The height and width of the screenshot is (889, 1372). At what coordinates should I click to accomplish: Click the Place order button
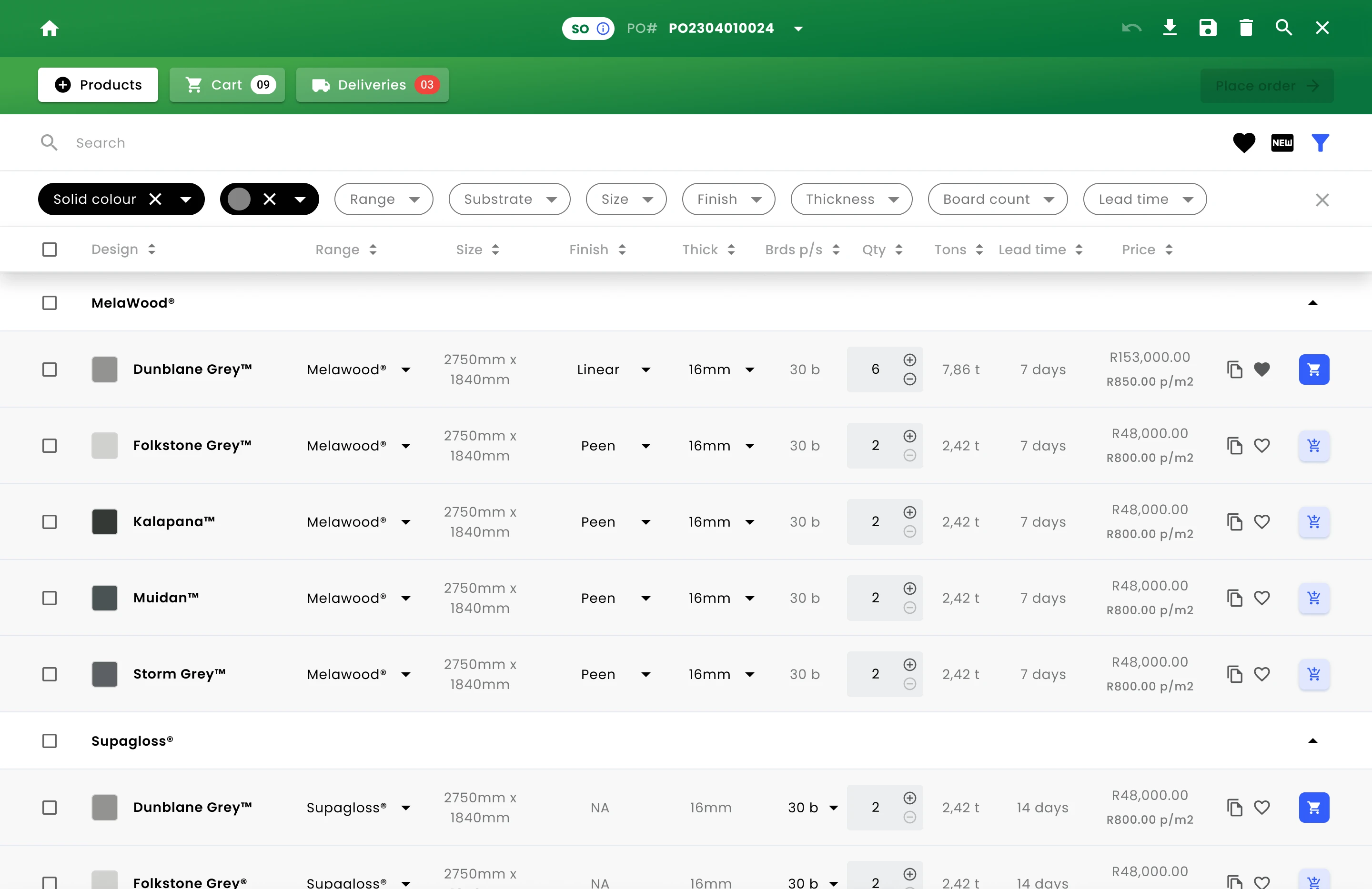1267,86
